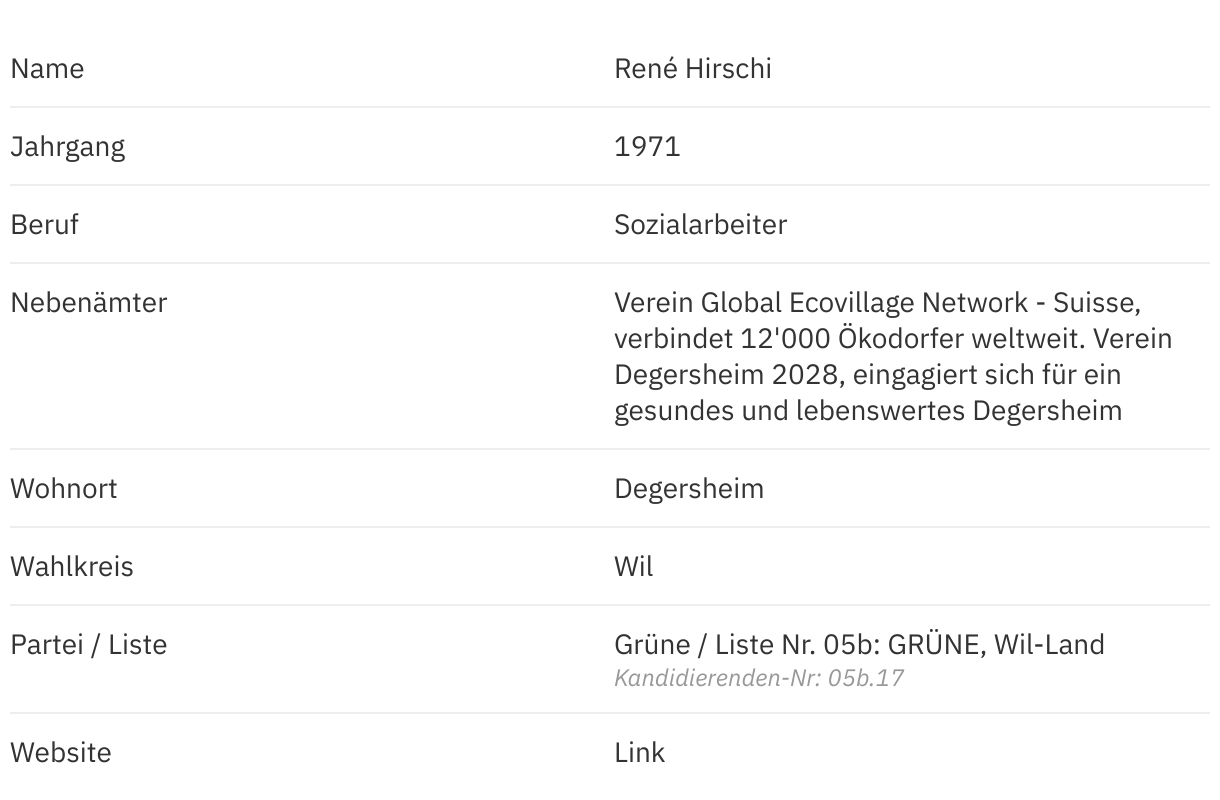The image size is (1220, 800).
Task: Click the Website row label
Action: point(60,752)
